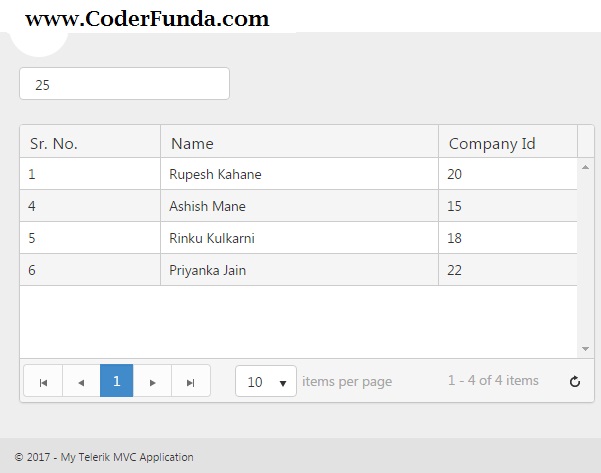This screenshot has width=601, height=473.
Task: Go to the next page
Action: pyautogui.click(x=153, y=381)
